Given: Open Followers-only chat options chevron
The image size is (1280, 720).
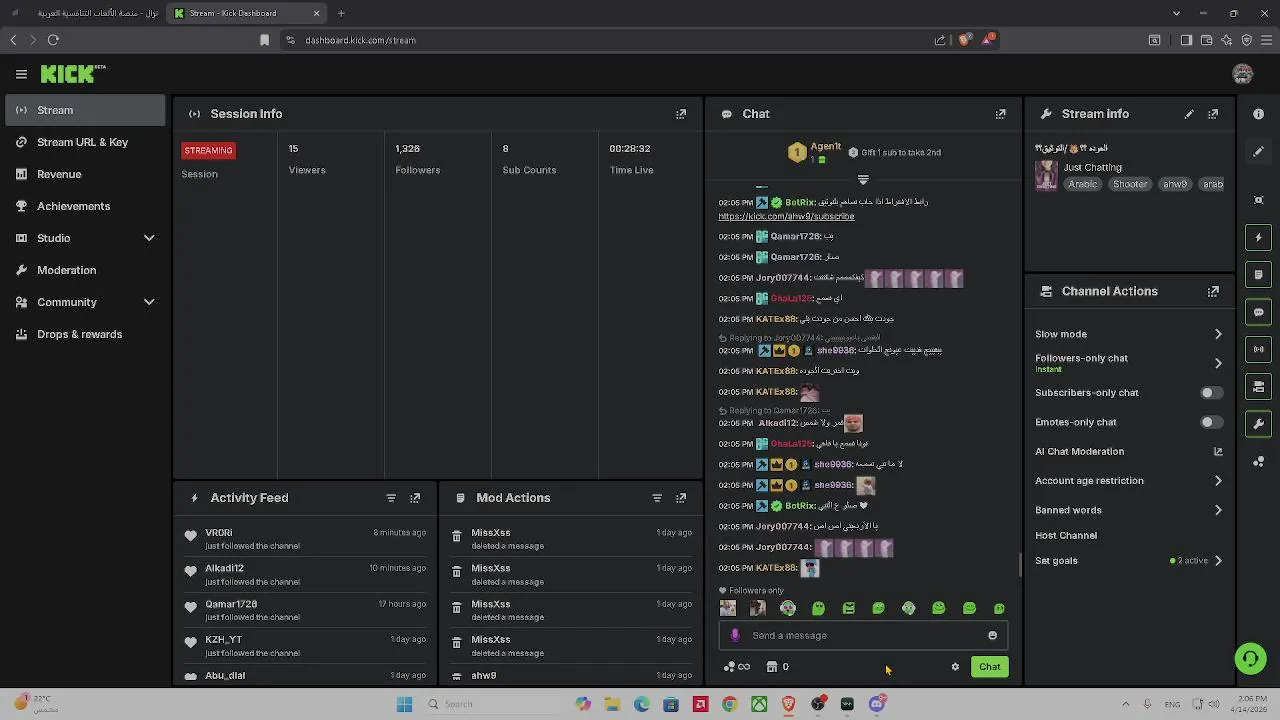Looking at the screenshot, I should pos(1218,363).
